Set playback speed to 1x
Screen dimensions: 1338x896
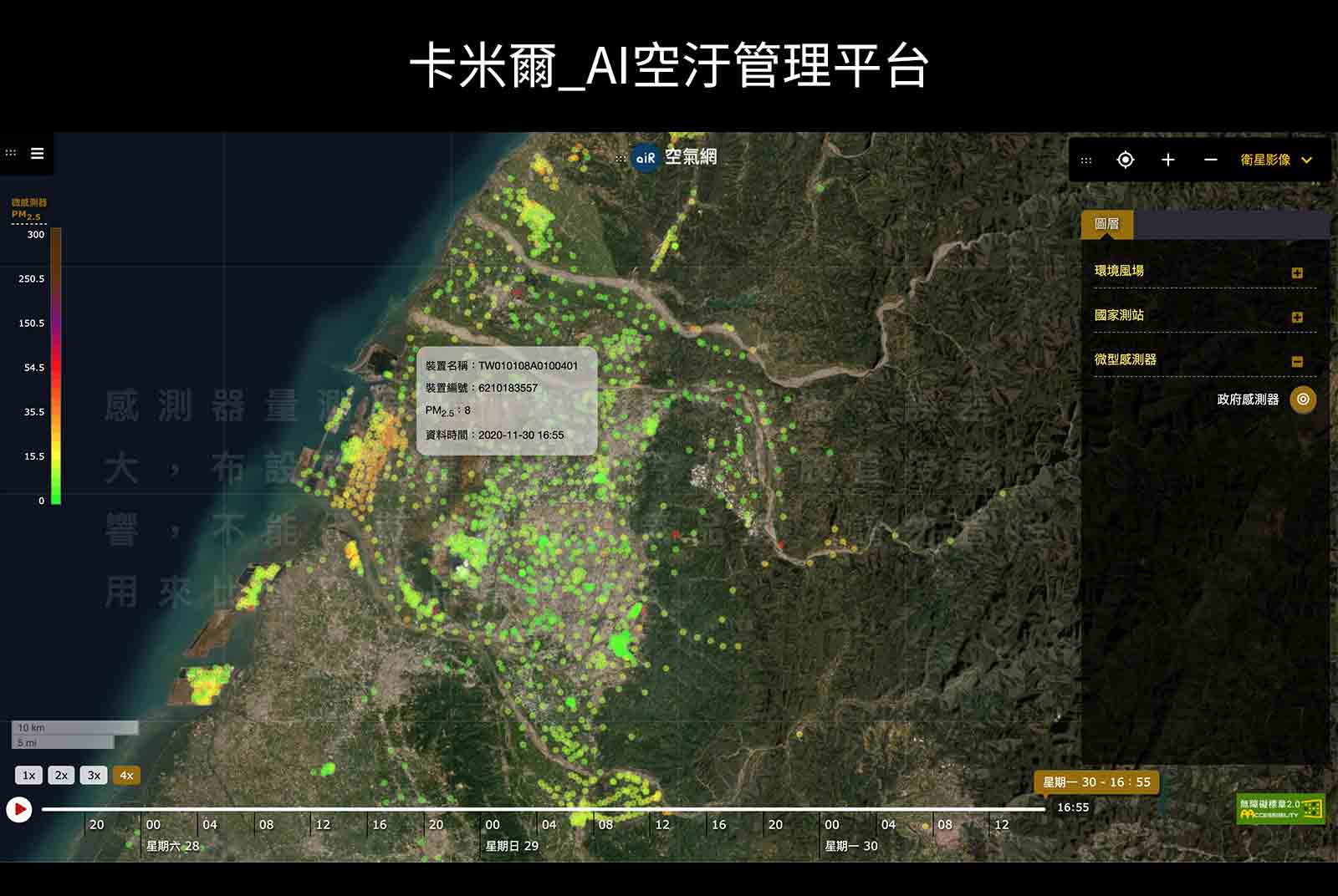[x=28, y=775]
